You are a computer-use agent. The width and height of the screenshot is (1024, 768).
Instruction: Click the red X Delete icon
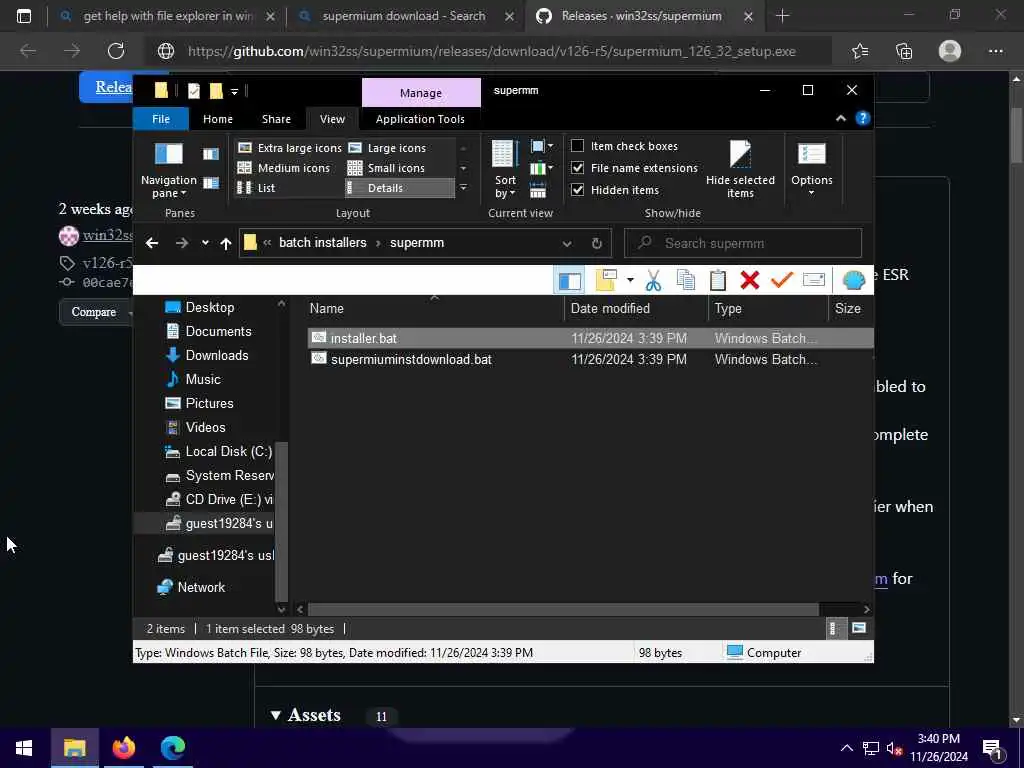click(750, 280)
